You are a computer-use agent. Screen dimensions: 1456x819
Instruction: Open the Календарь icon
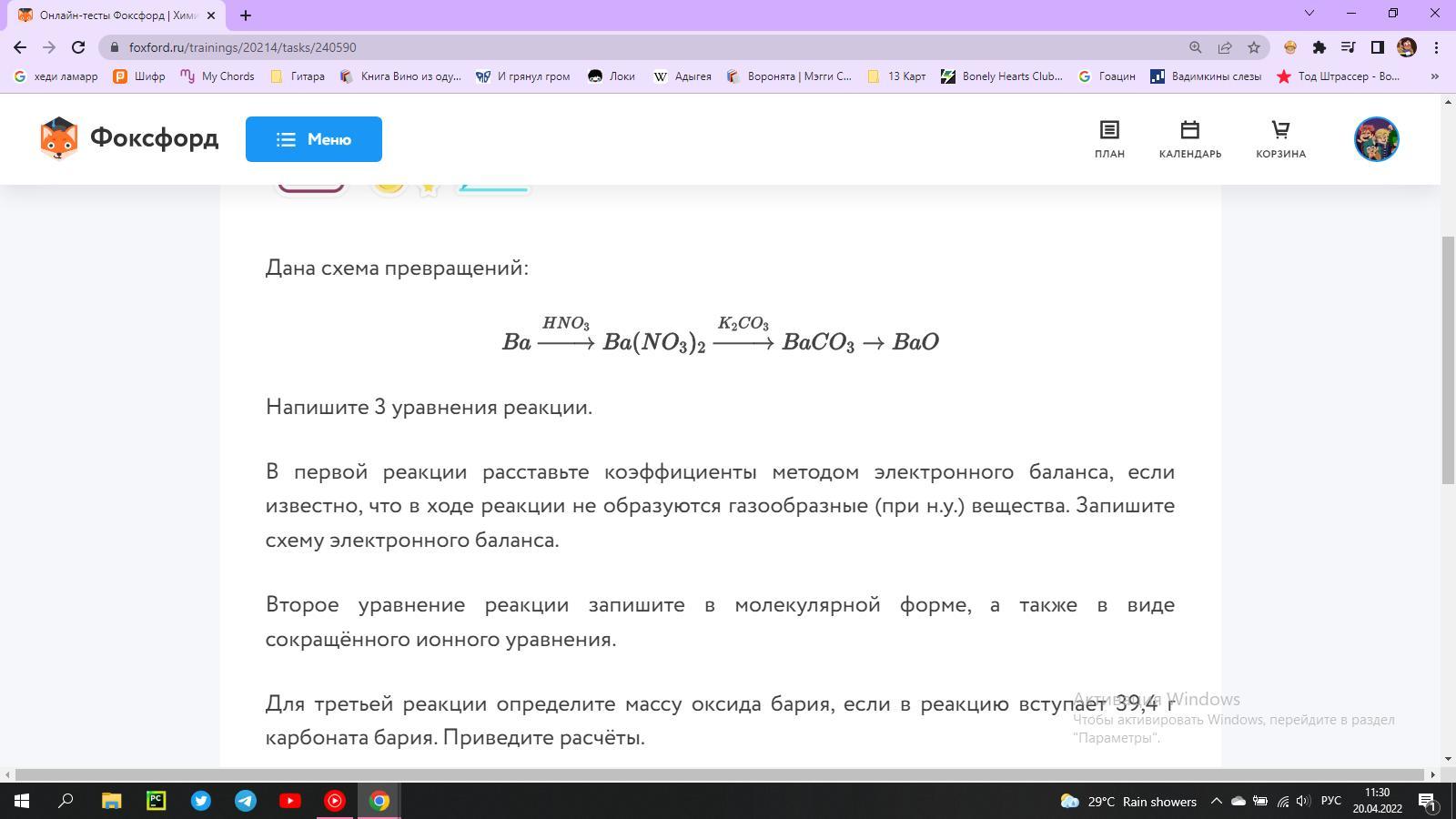pyautogui.click(x=1189, y=139)
